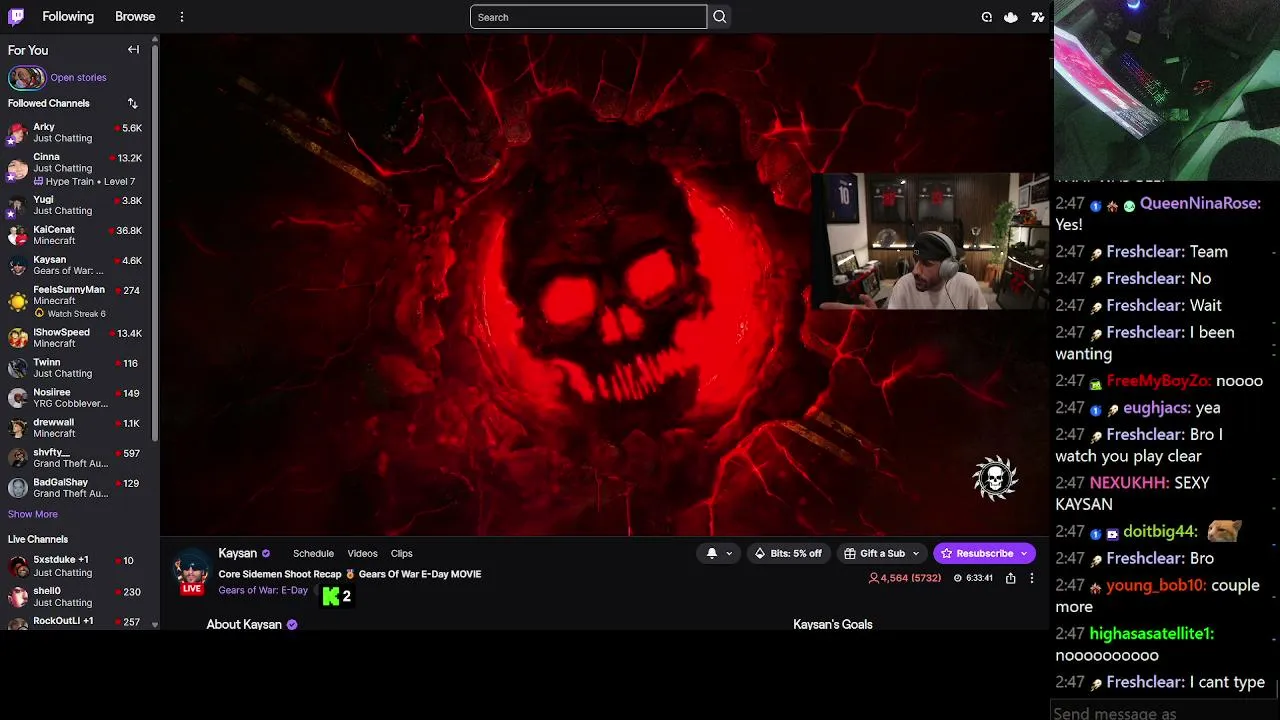The image size is (1280, 720).
Task: Click FeelsSunnyMan's channel avatar
Action: [x=17, y=301]
